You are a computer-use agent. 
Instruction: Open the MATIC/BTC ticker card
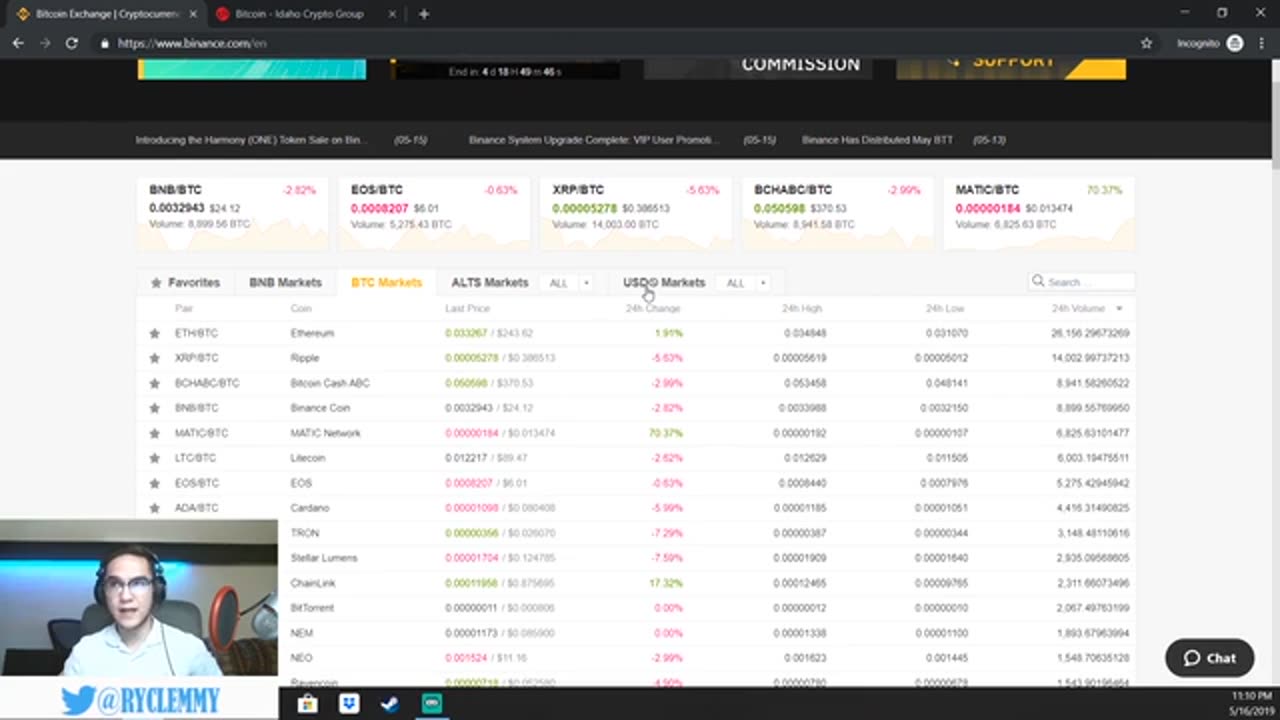point(1040,213)
